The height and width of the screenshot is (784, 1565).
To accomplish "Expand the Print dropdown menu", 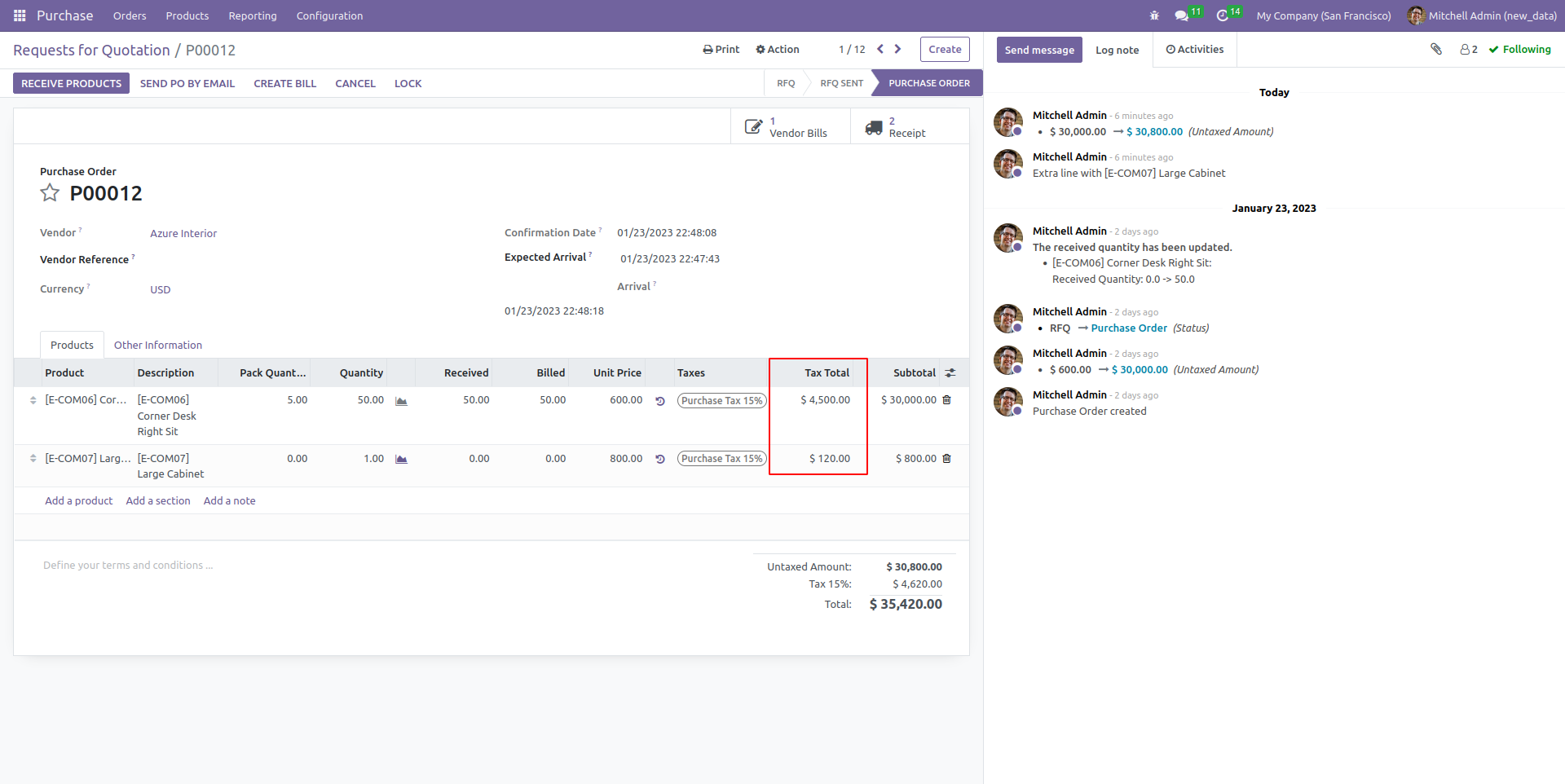I will point(721,50).
